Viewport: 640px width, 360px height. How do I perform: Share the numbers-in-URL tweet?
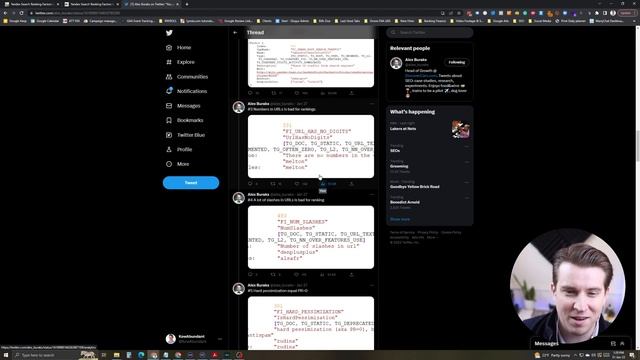[x=351, y=184]
